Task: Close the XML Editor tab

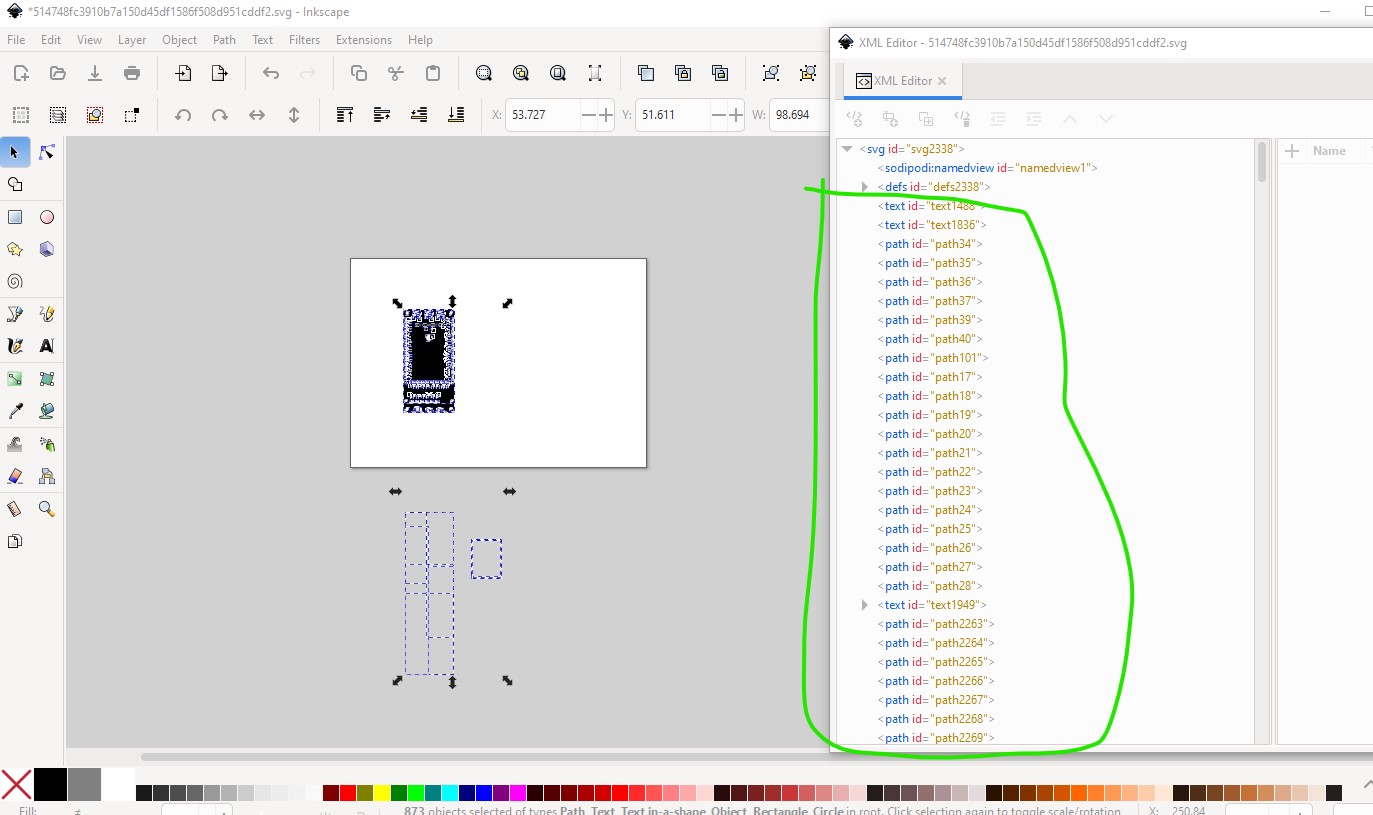Action: coord(942,81)
